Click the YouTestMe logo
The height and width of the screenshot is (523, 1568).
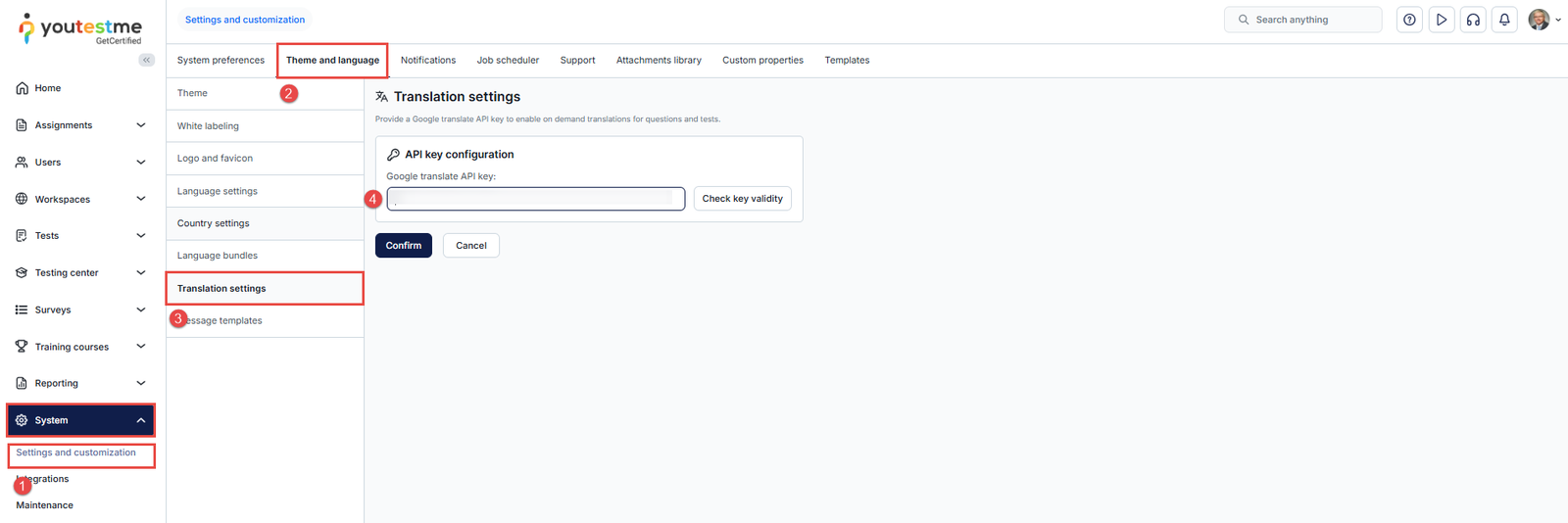(x=80, y=28)
